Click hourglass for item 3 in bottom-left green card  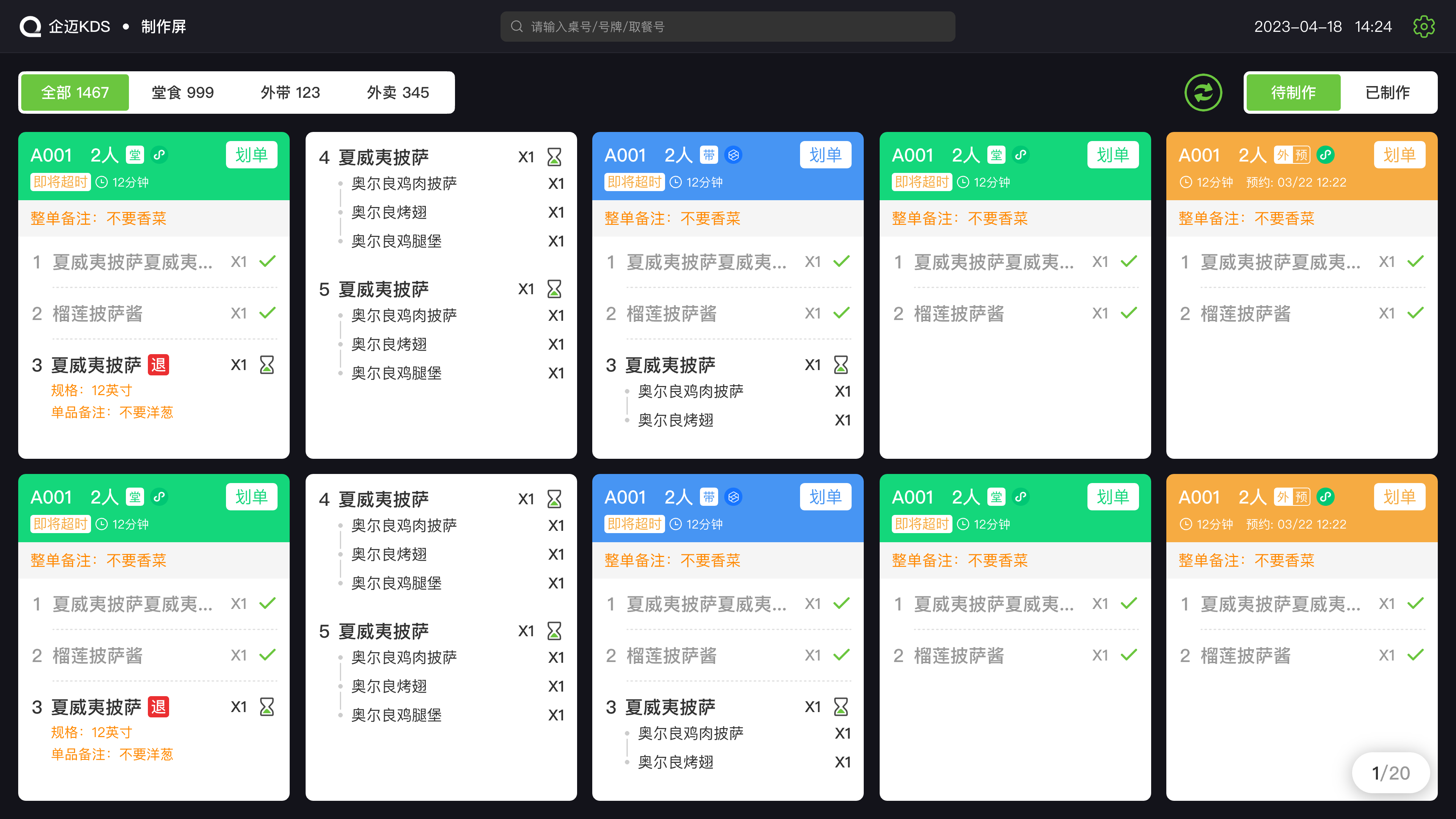tap(267, 706)
